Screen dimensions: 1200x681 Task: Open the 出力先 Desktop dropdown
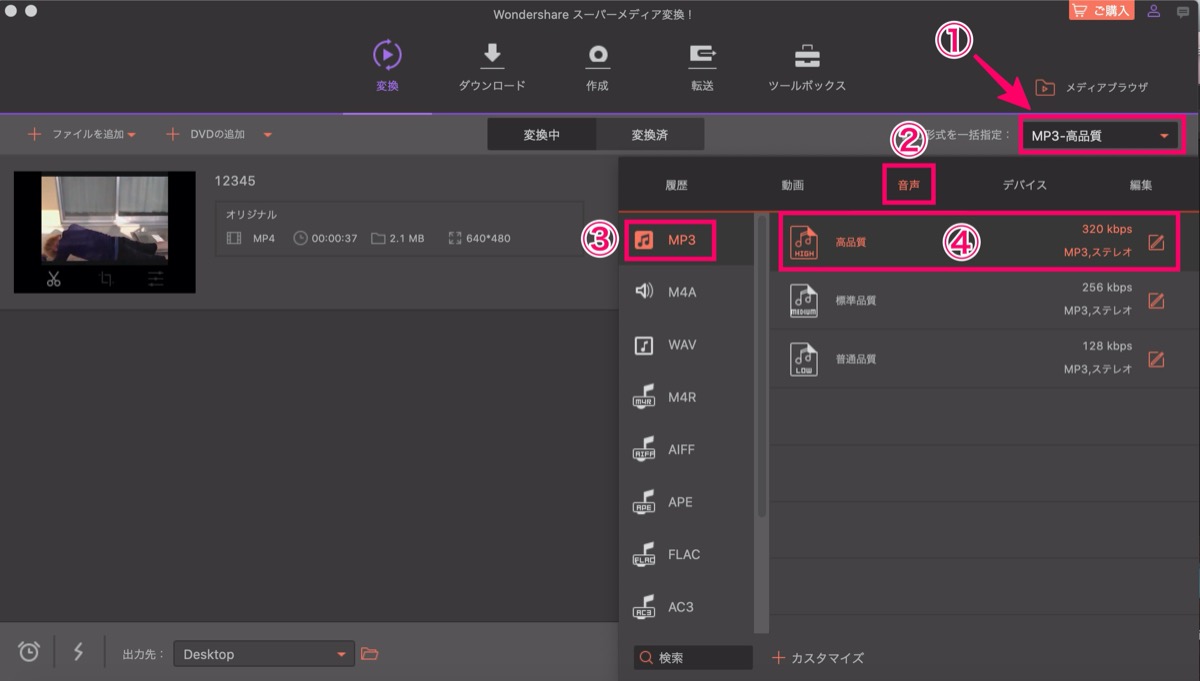click(263, 654)
